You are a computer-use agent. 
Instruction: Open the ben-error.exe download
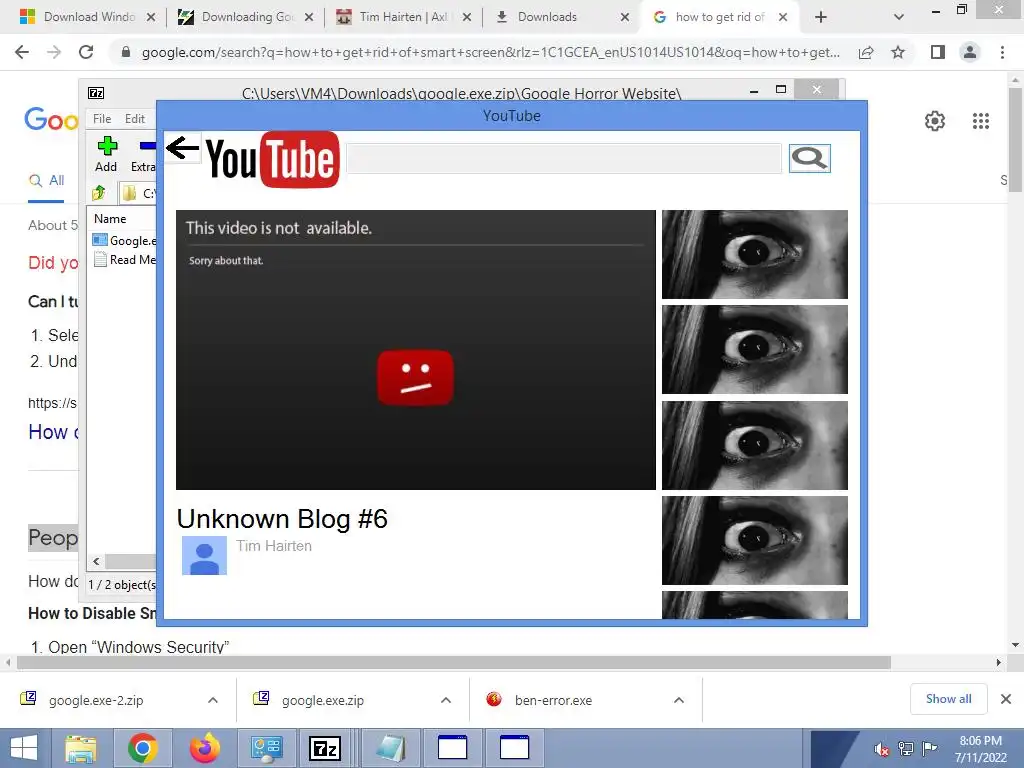pyautogui.click(x=553, y=700)
